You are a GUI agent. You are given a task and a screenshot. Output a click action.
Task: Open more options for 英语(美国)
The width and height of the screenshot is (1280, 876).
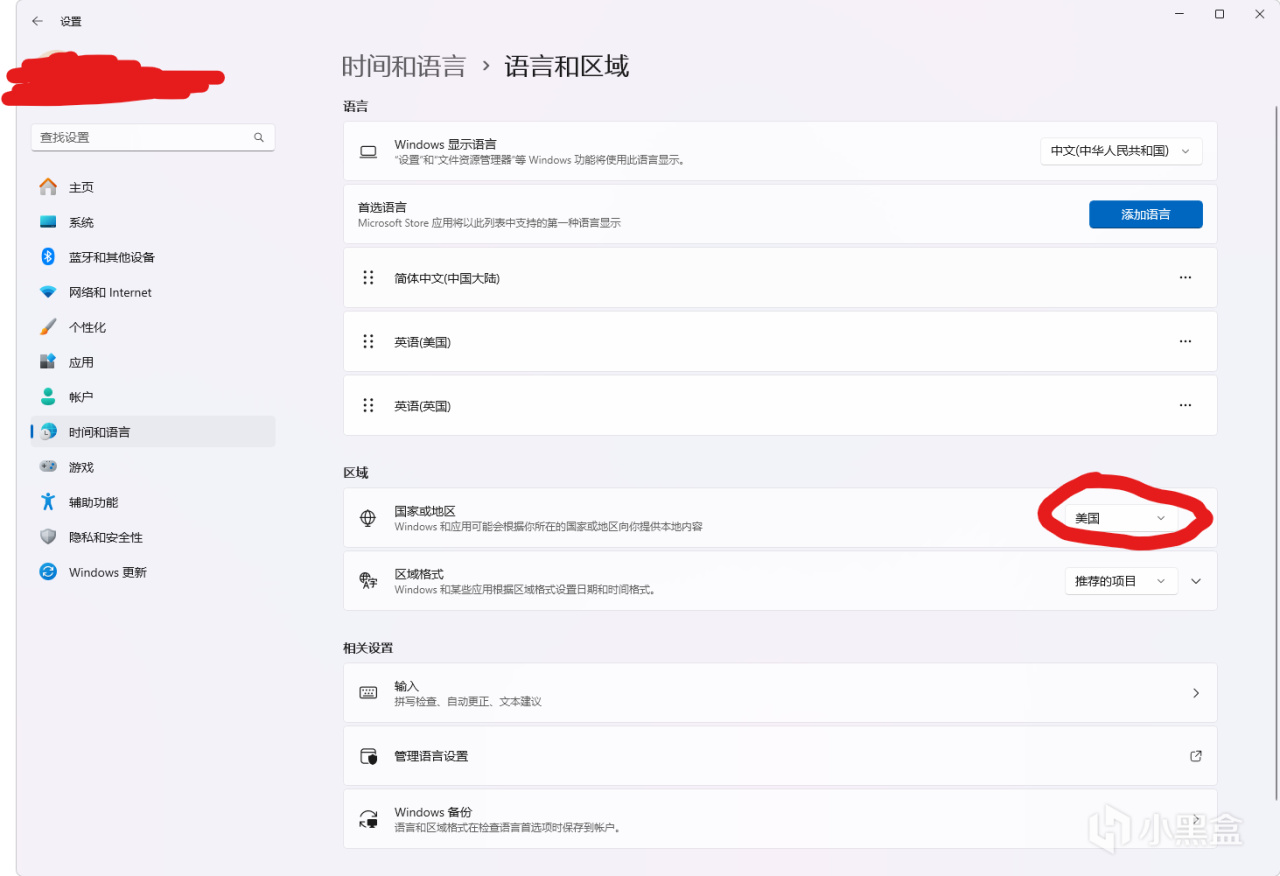pos(1185,342)
